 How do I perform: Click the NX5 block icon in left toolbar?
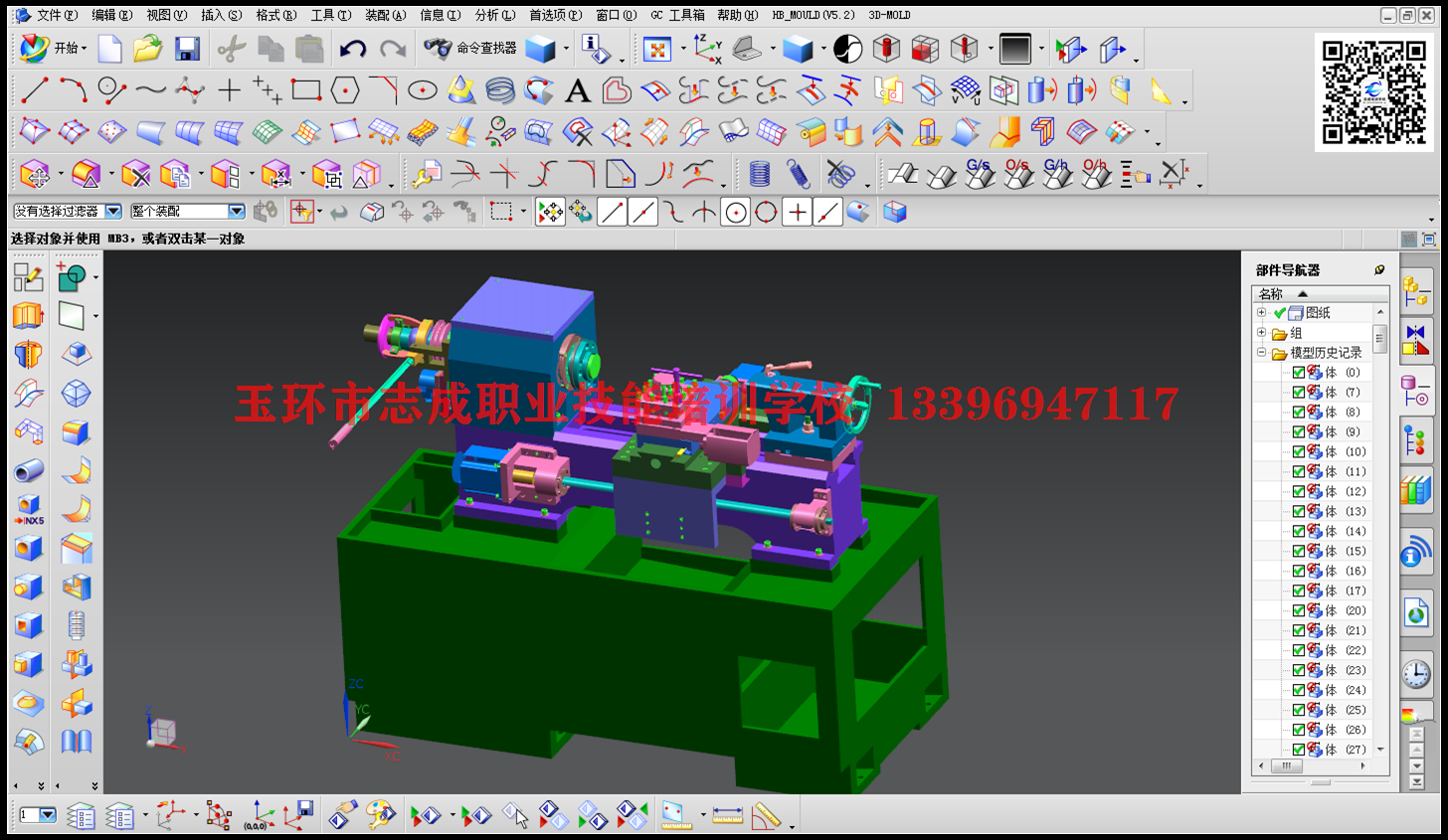(x=28, y=509)
